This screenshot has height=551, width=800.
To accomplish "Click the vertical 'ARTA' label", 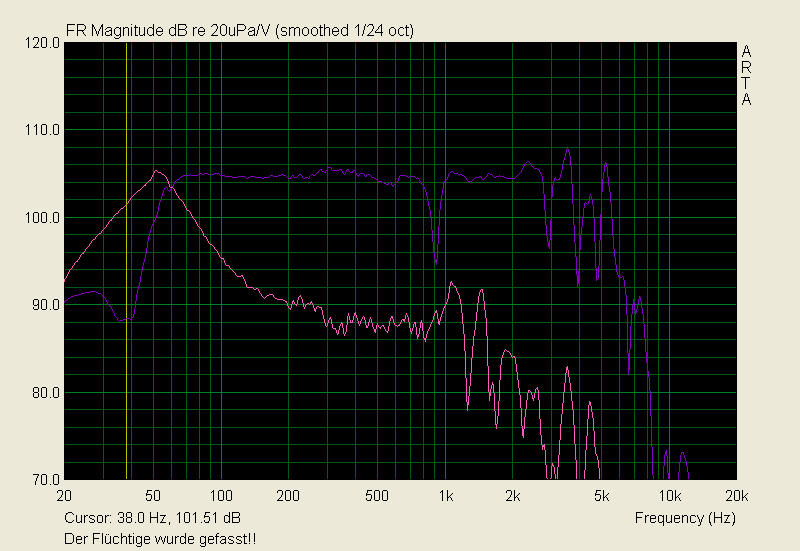I will (x=746, y=76).
